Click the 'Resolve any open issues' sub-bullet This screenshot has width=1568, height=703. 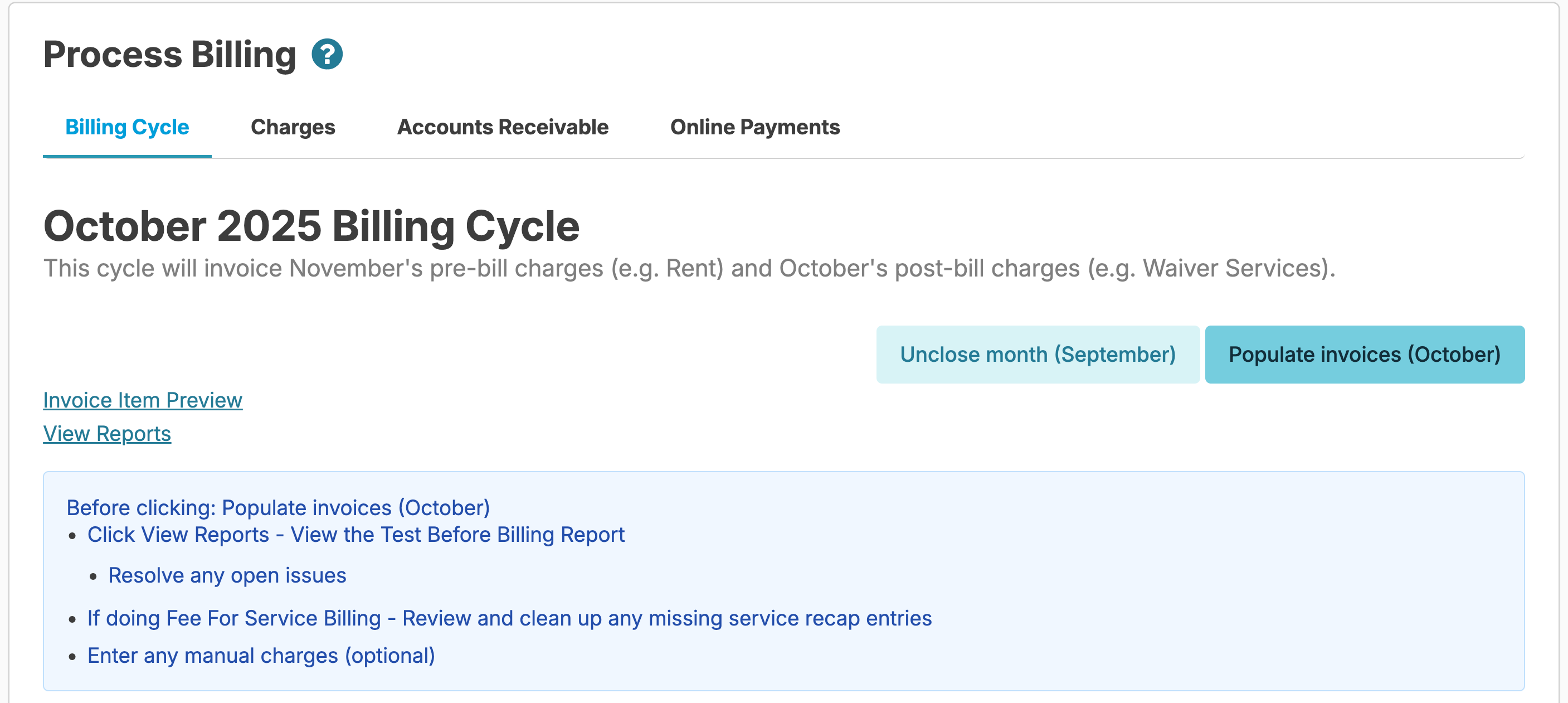pos(227,575)
